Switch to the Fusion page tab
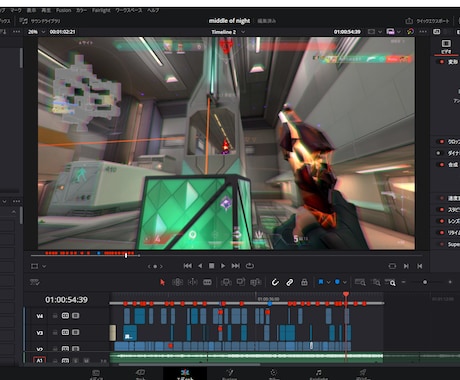The image size is (460, 380). [x=229, y=374]
